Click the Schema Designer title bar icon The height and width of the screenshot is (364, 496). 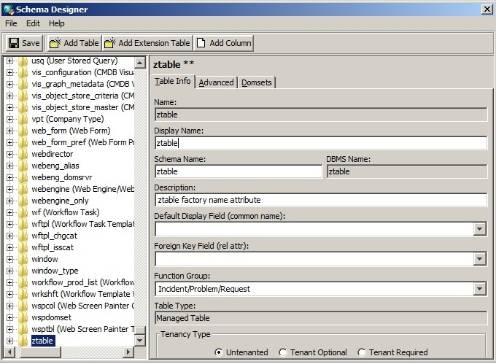8,9
